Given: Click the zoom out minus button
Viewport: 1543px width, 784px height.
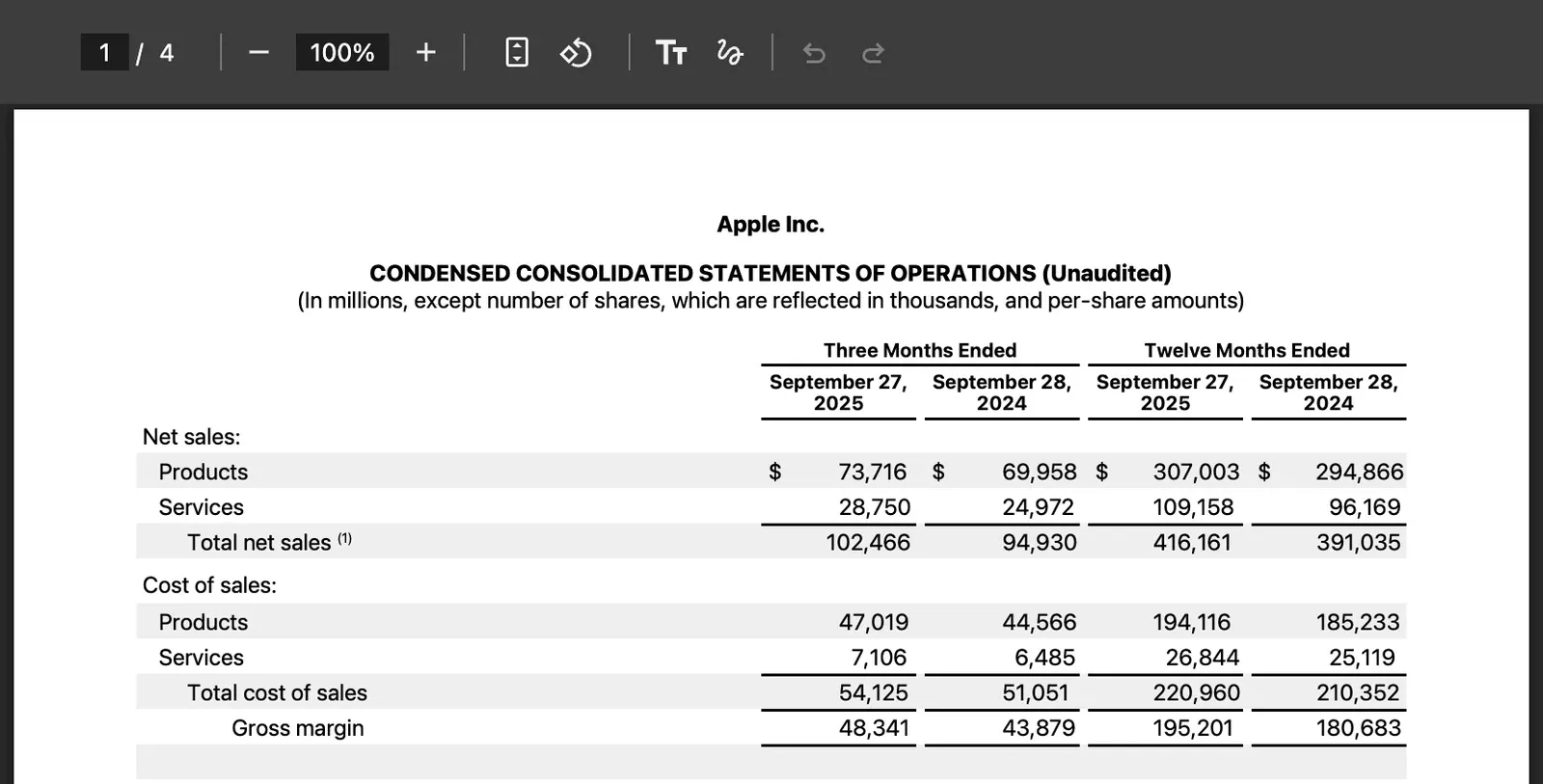Looking at the screenshot, I should pos(258,52).
